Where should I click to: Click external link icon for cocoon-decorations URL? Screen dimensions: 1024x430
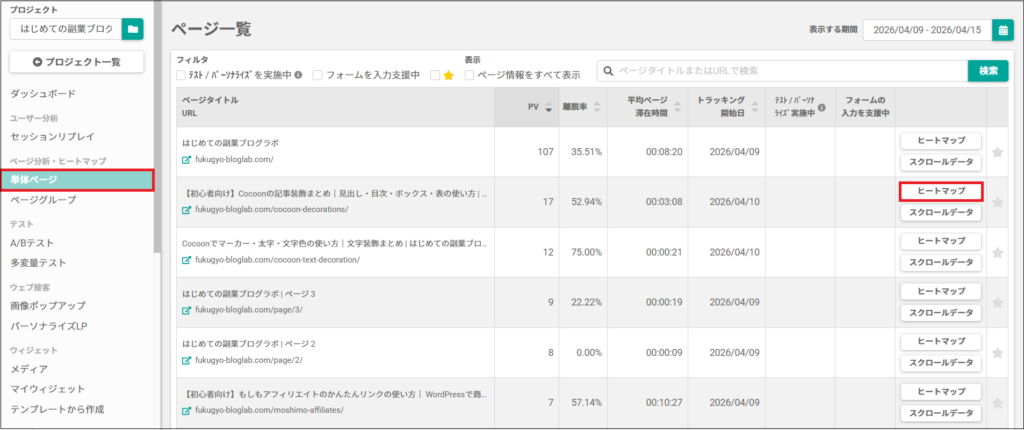186,210
